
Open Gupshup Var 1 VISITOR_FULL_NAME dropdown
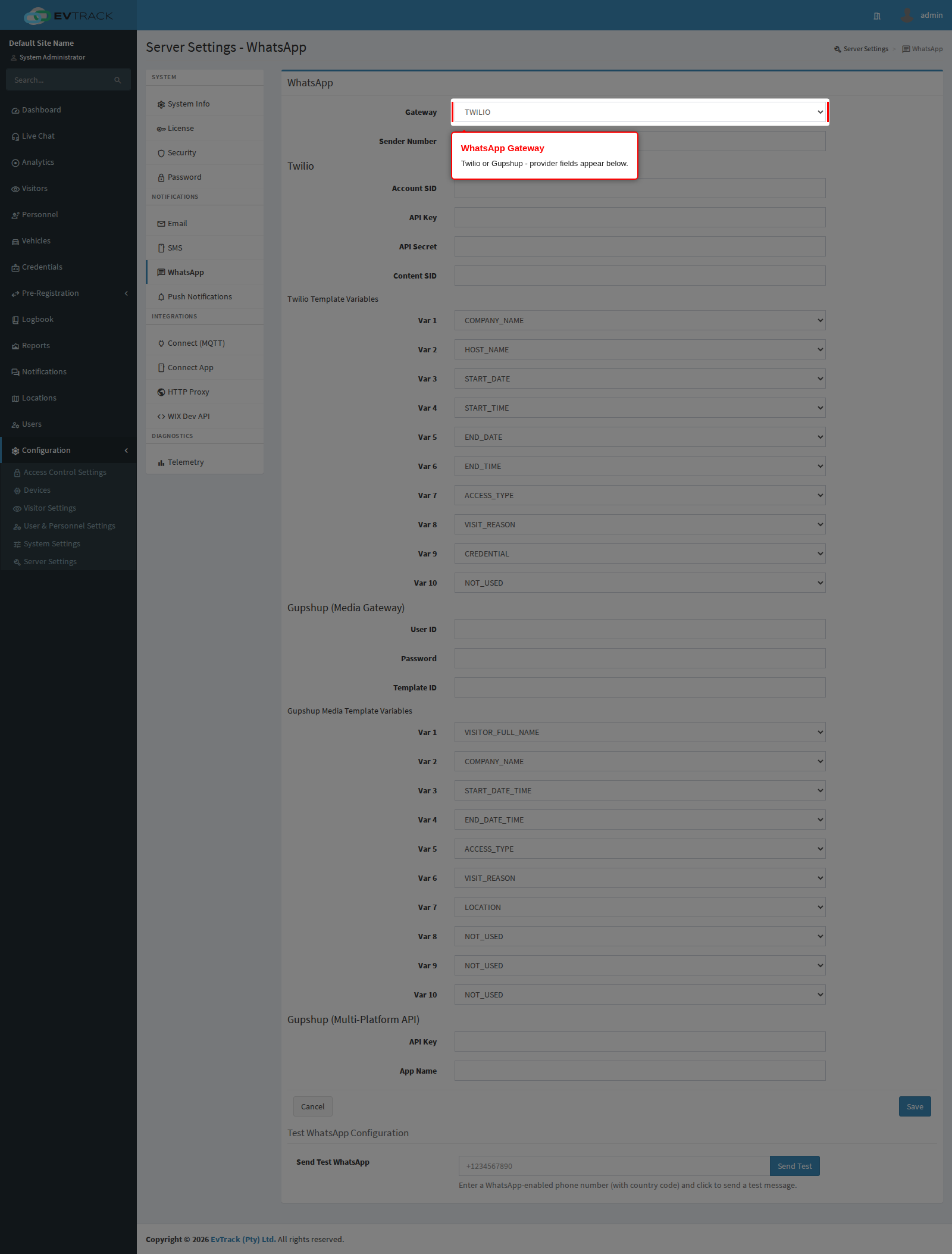coord(640,732)
